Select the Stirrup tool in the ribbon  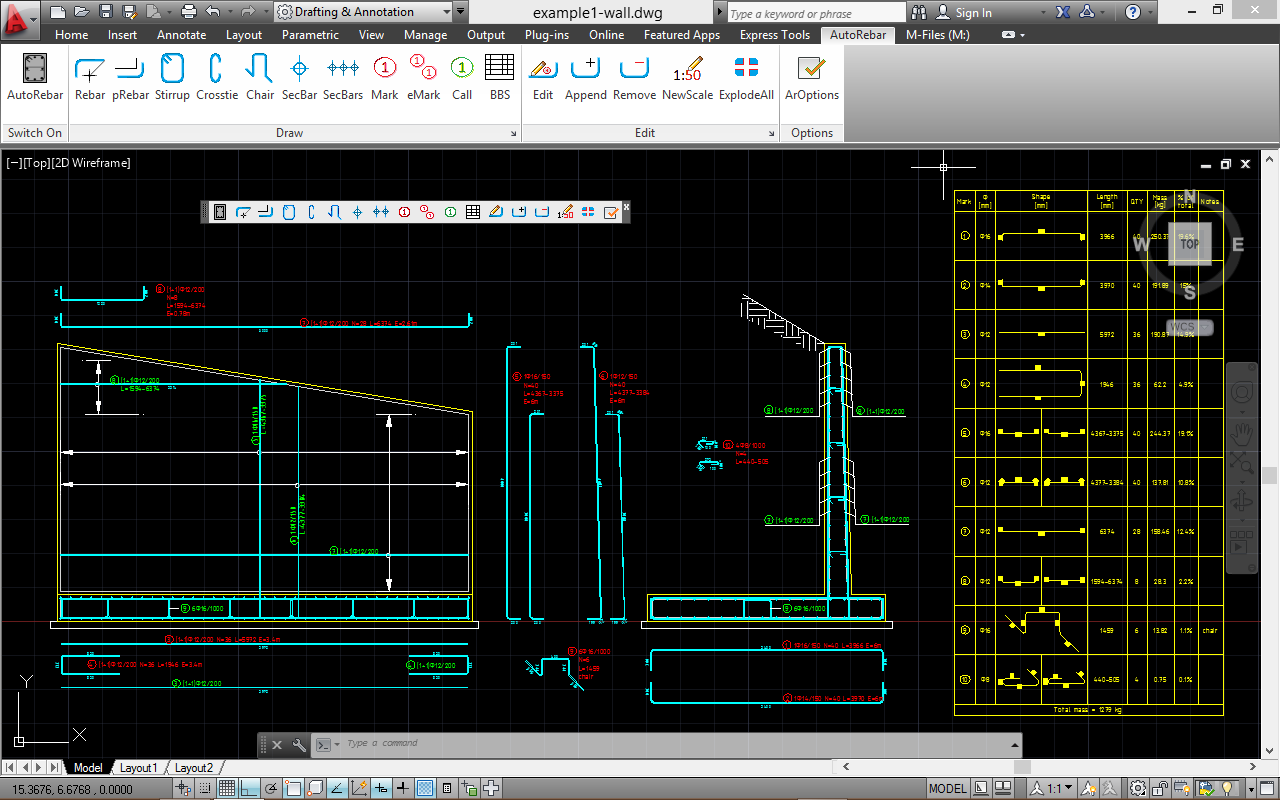[x=172, y=78]
